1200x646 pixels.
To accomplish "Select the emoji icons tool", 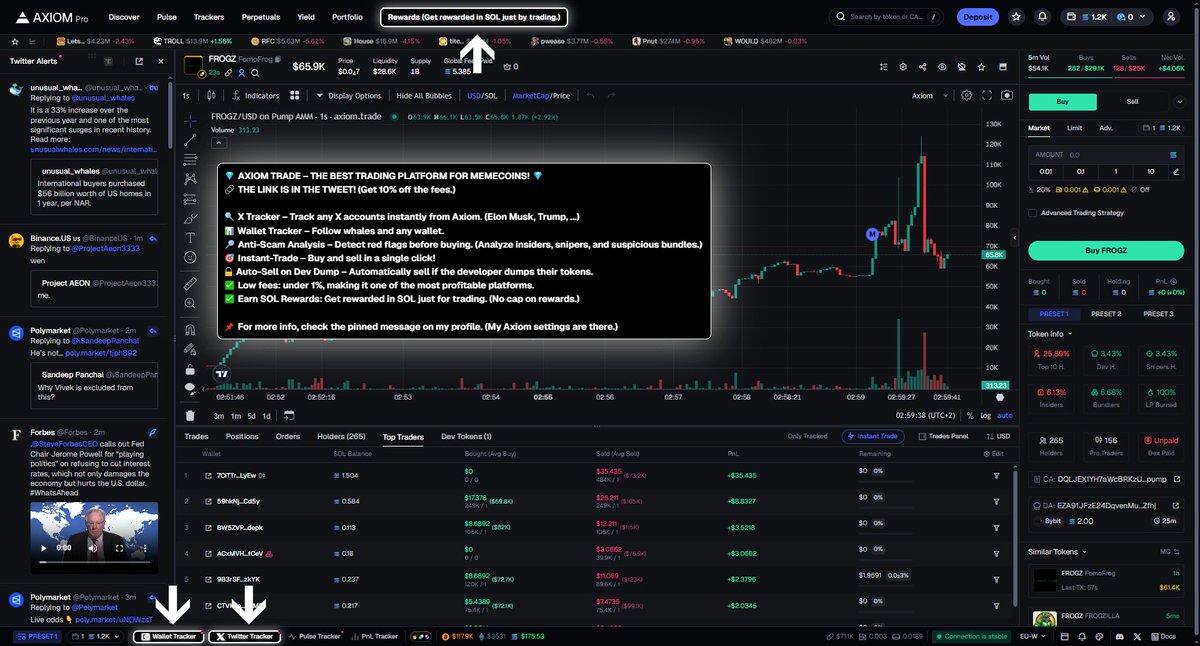I will [190, 257].
